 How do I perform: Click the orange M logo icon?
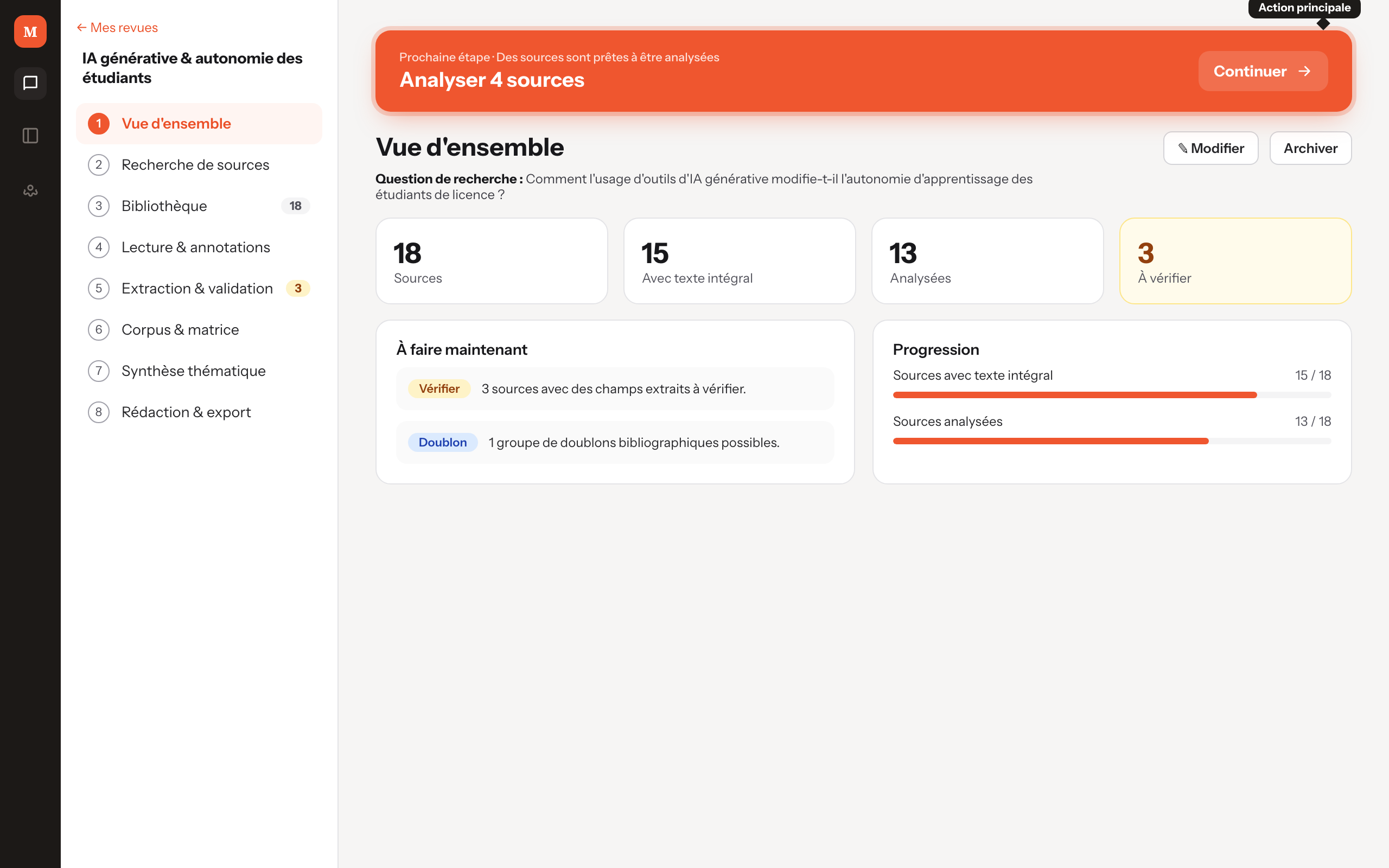click(x=30, y=31)
